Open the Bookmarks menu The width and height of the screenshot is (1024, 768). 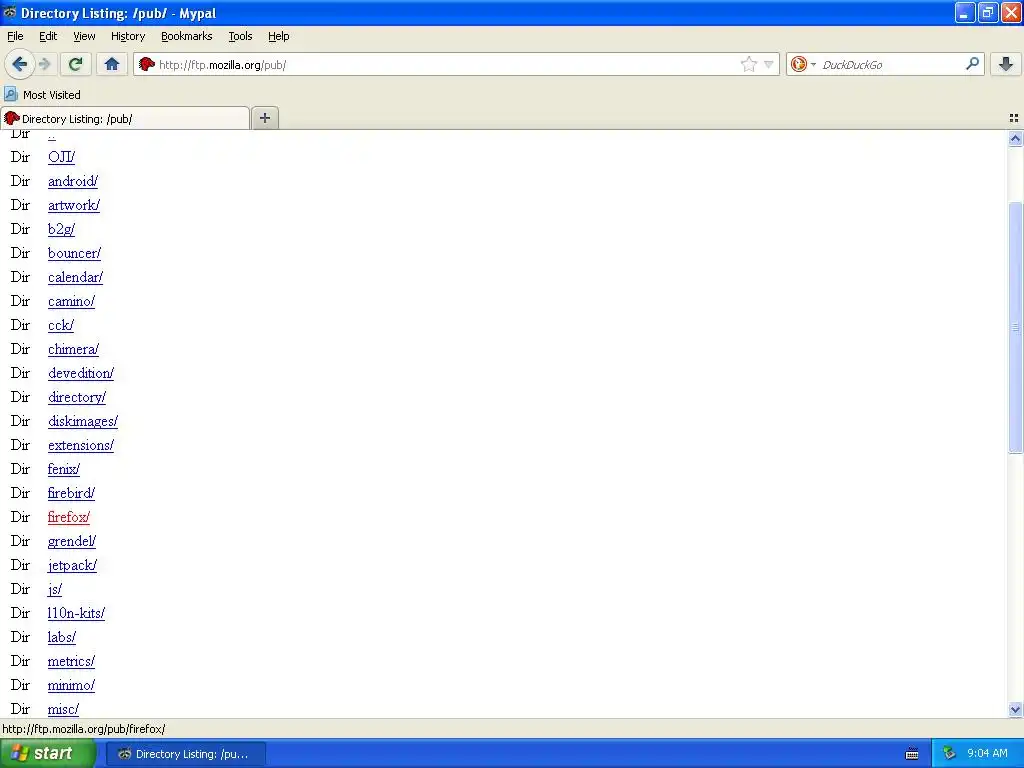click(187, 36)
